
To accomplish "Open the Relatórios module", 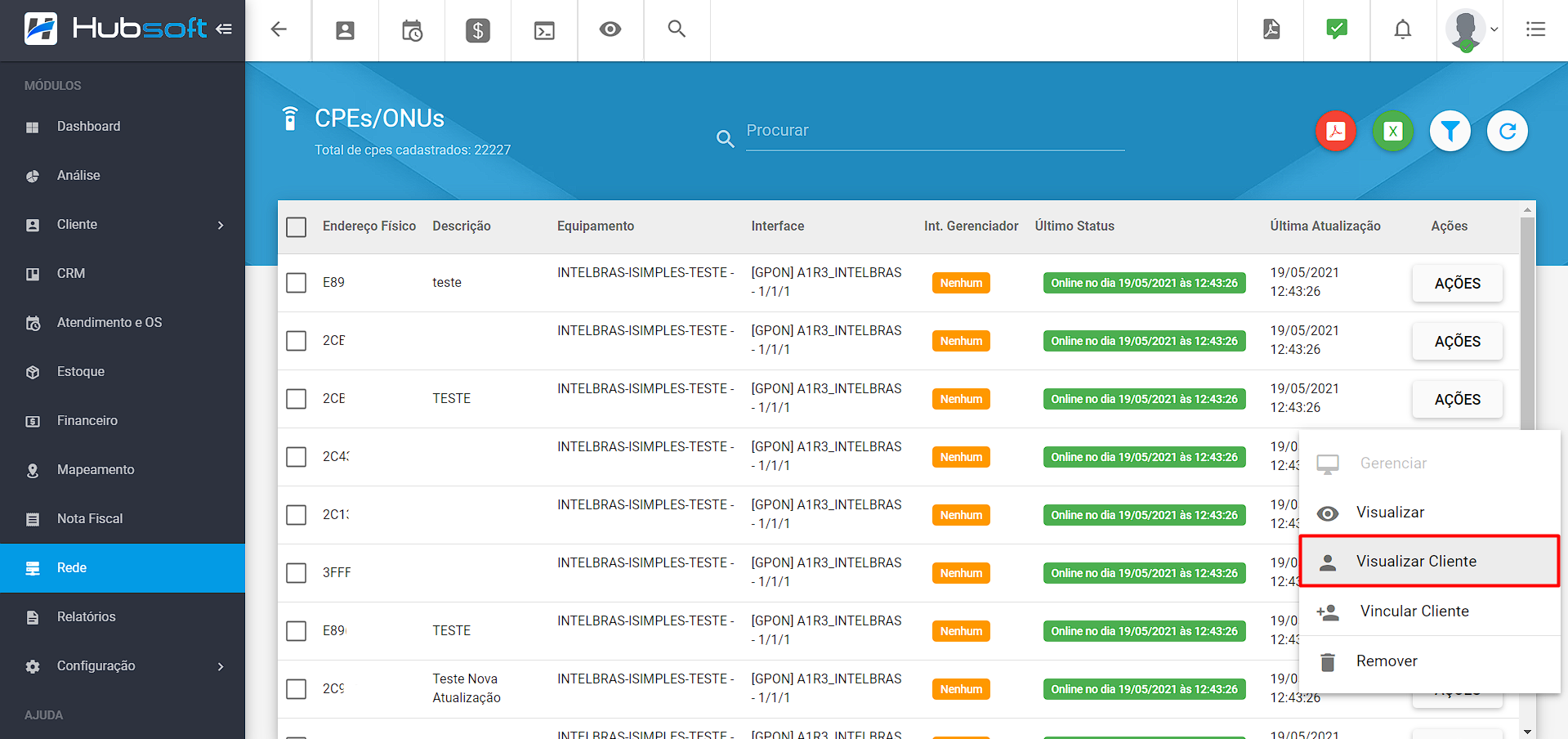I will (x=123, y=617).
